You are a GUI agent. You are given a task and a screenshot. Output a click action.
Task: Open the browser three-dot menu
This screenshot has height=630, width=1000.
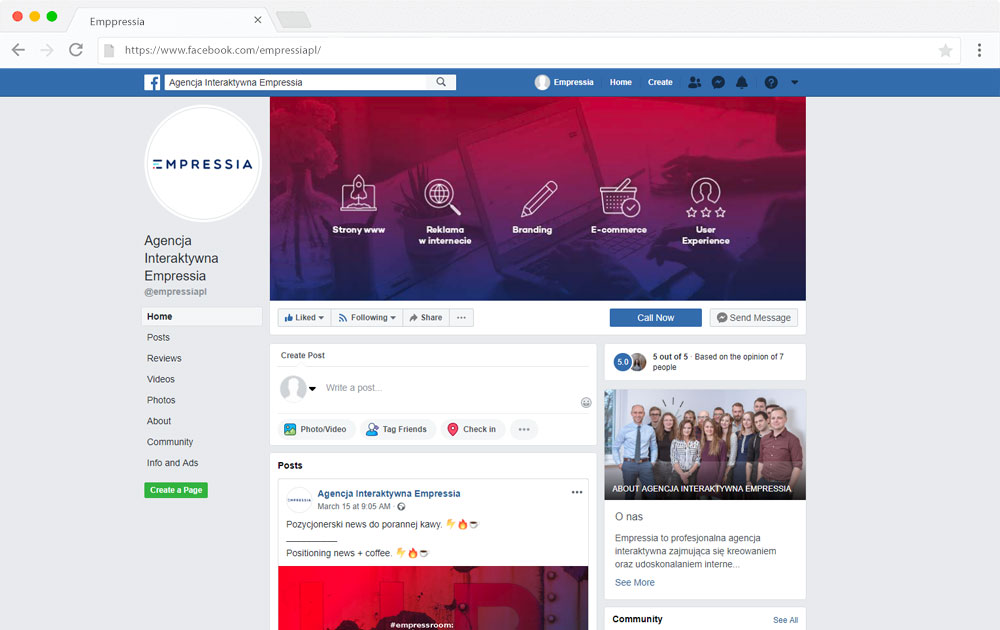tap(979, 50)
